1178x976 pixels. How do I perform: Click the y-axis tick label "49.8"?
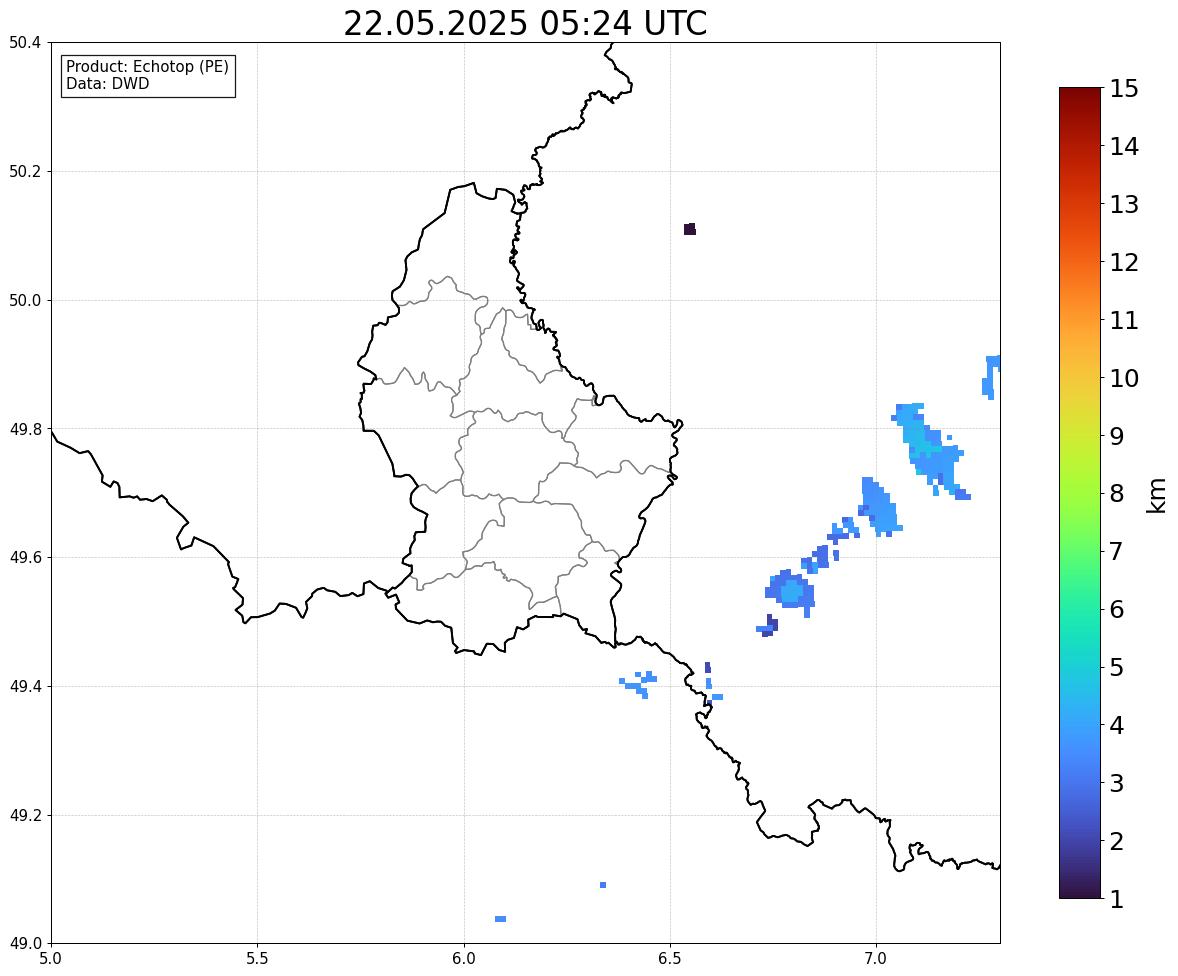coord(25,429)
